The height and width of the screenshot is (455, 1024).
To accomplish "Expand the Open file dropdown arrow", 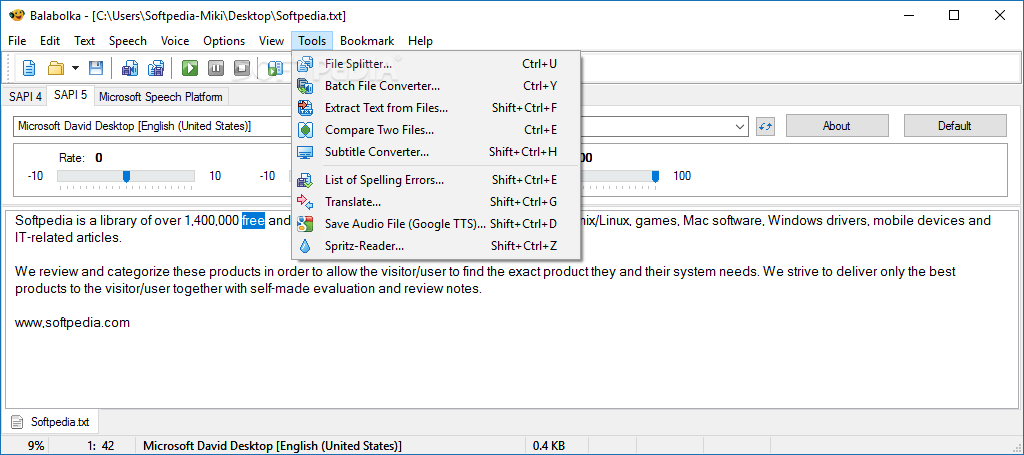I will [75, 67].
